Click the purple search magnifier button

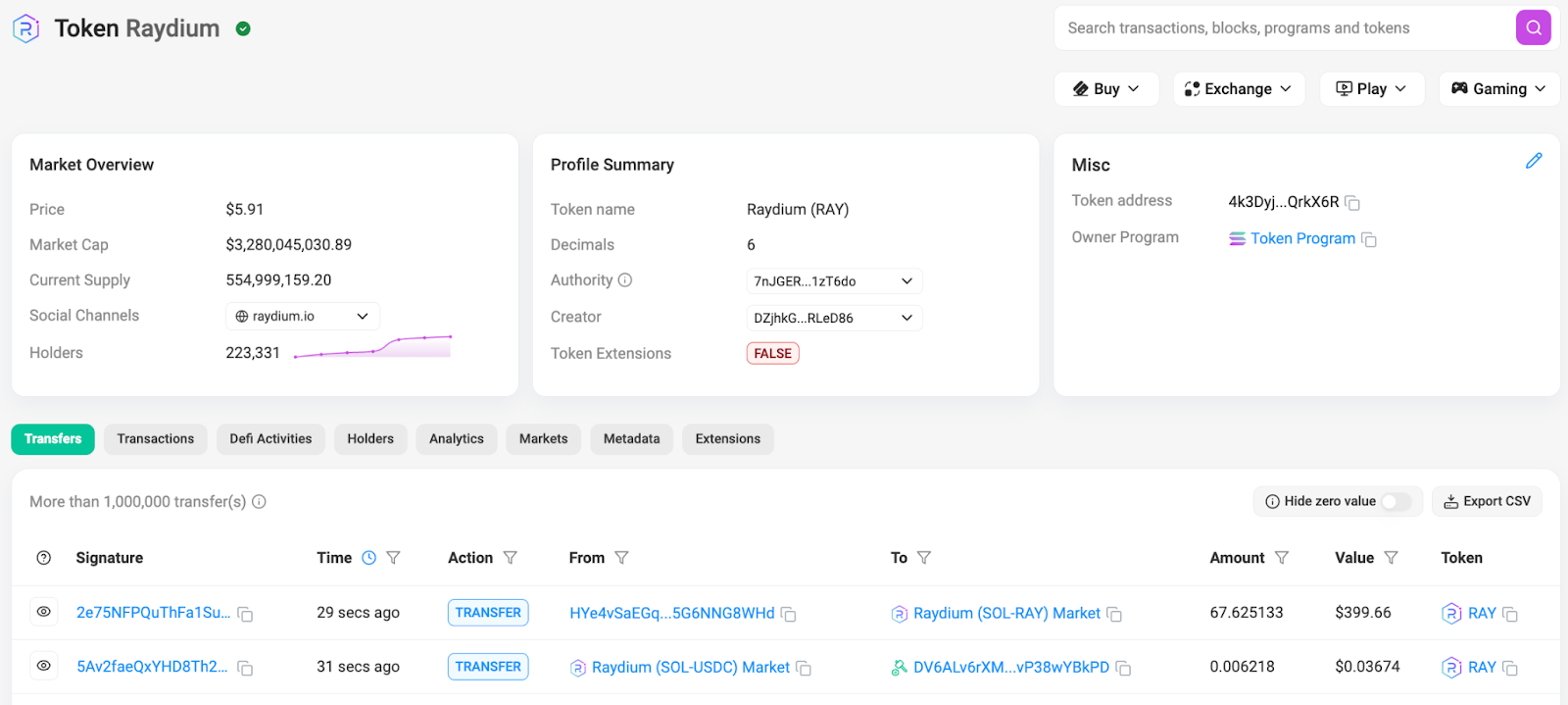pos(1533,27)
